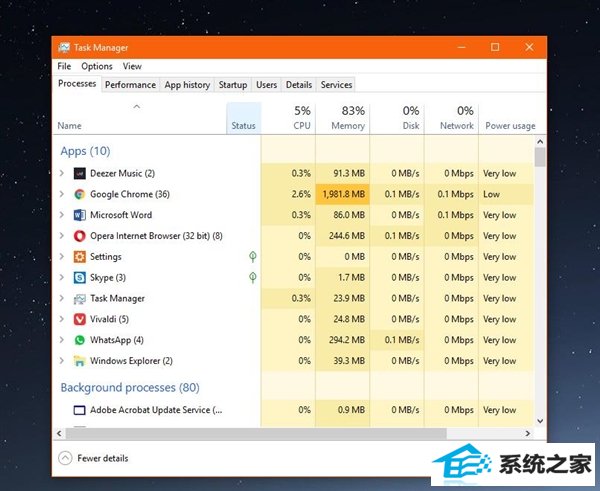
Task: Click the Background processes (80) heading
Action: pos(130,388)
